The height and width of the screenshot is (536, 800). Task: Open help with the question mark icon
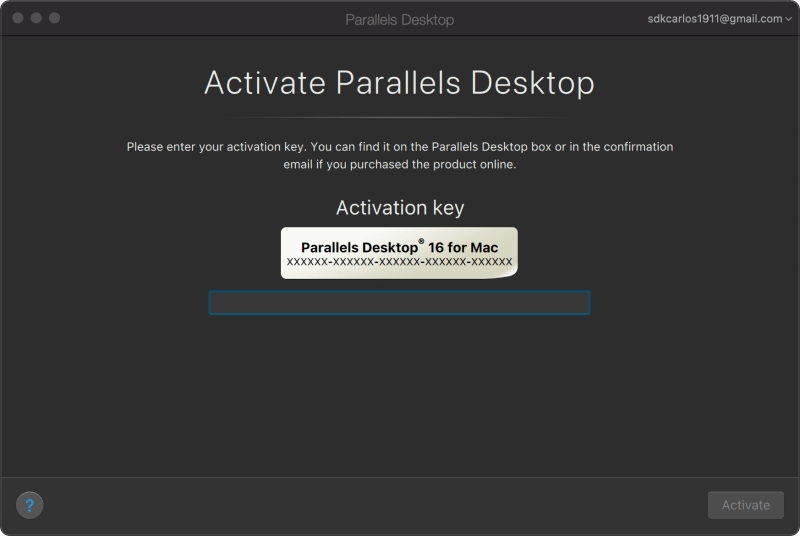click(x=30, y=505)
